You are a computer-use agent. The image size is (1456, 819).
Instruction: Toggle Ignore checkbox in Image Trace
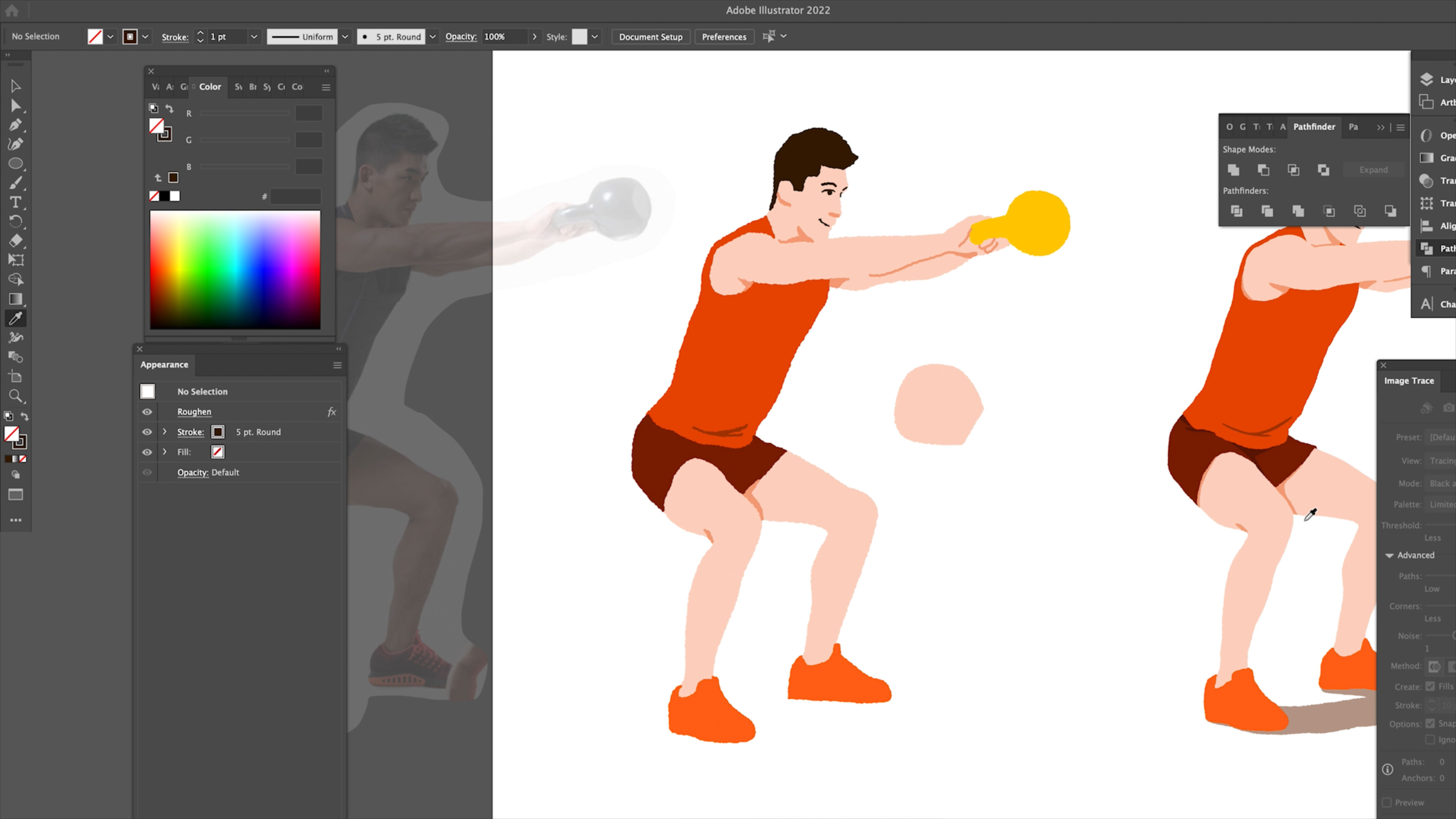click(1430, 739)
